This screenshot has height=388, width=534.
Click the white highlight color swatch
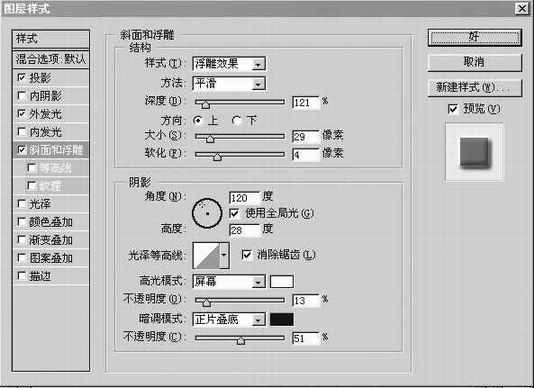282,282
